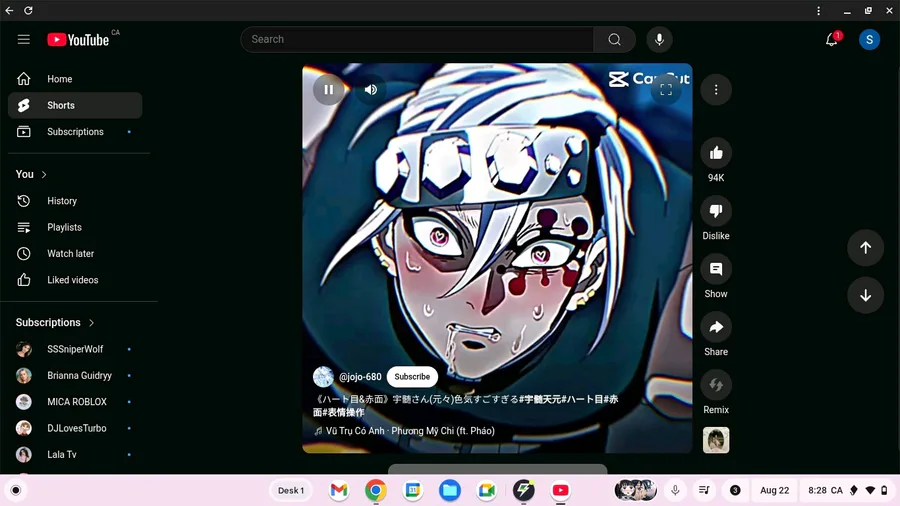Open the ChromeOS launcher button

[15, 491]
